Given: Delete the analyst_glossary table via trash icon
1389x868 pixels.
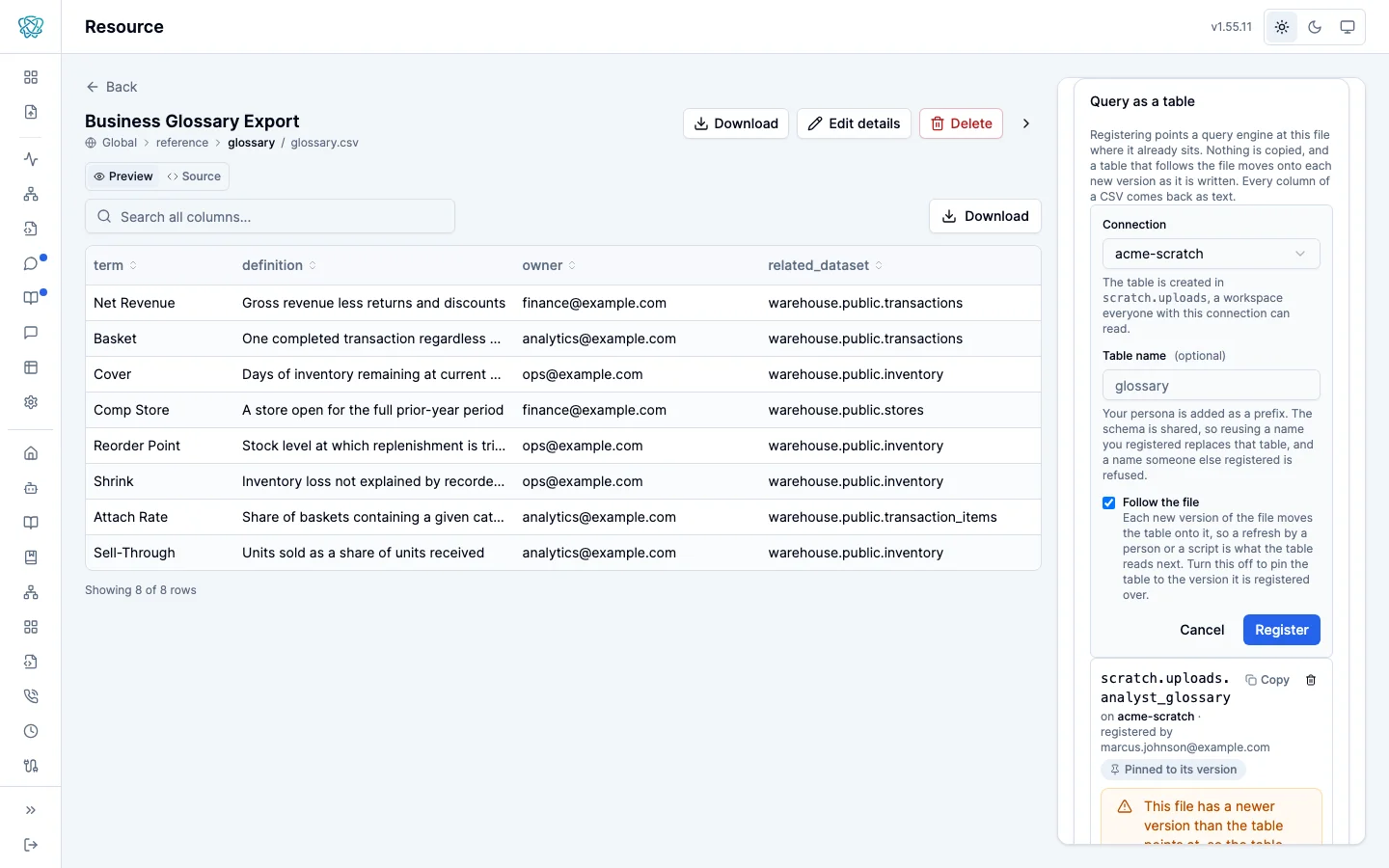Looking at the screenshot, I should coord(1311,680).
